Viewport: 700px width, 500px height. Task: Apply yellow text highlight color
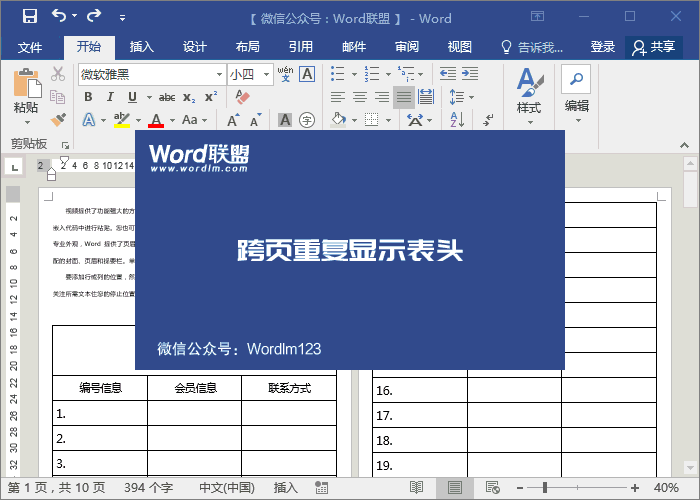(121, 120)
